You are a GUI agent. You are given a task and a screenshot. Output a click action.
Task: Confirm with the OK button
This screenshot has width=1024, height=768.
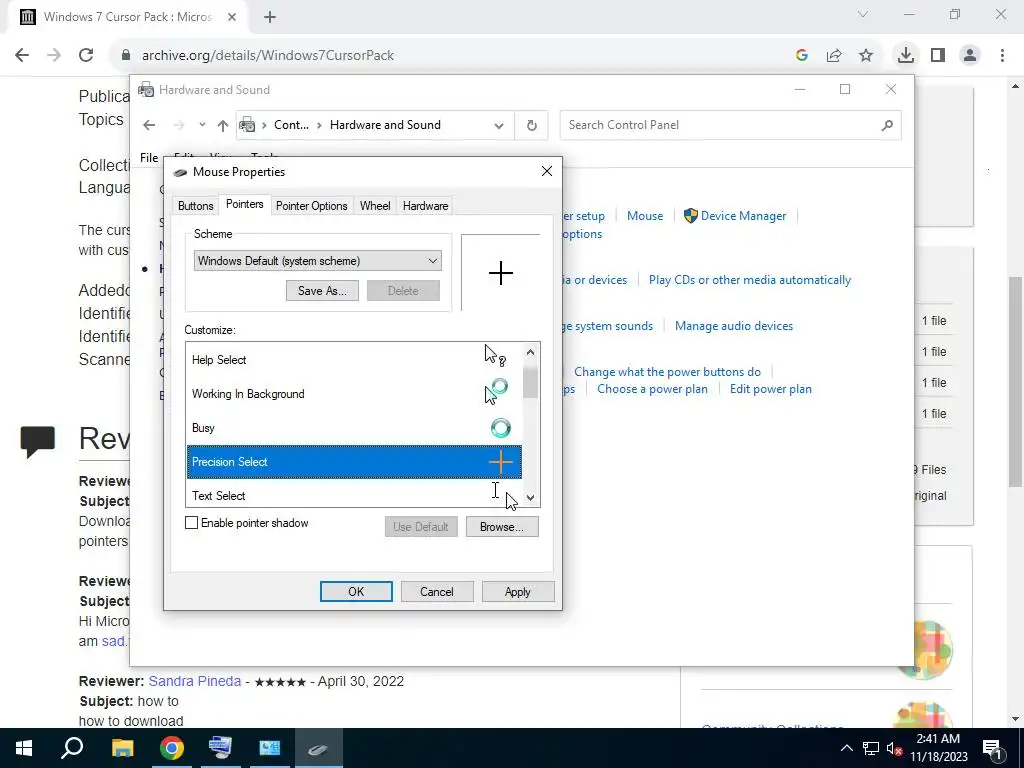coord(356,592)
